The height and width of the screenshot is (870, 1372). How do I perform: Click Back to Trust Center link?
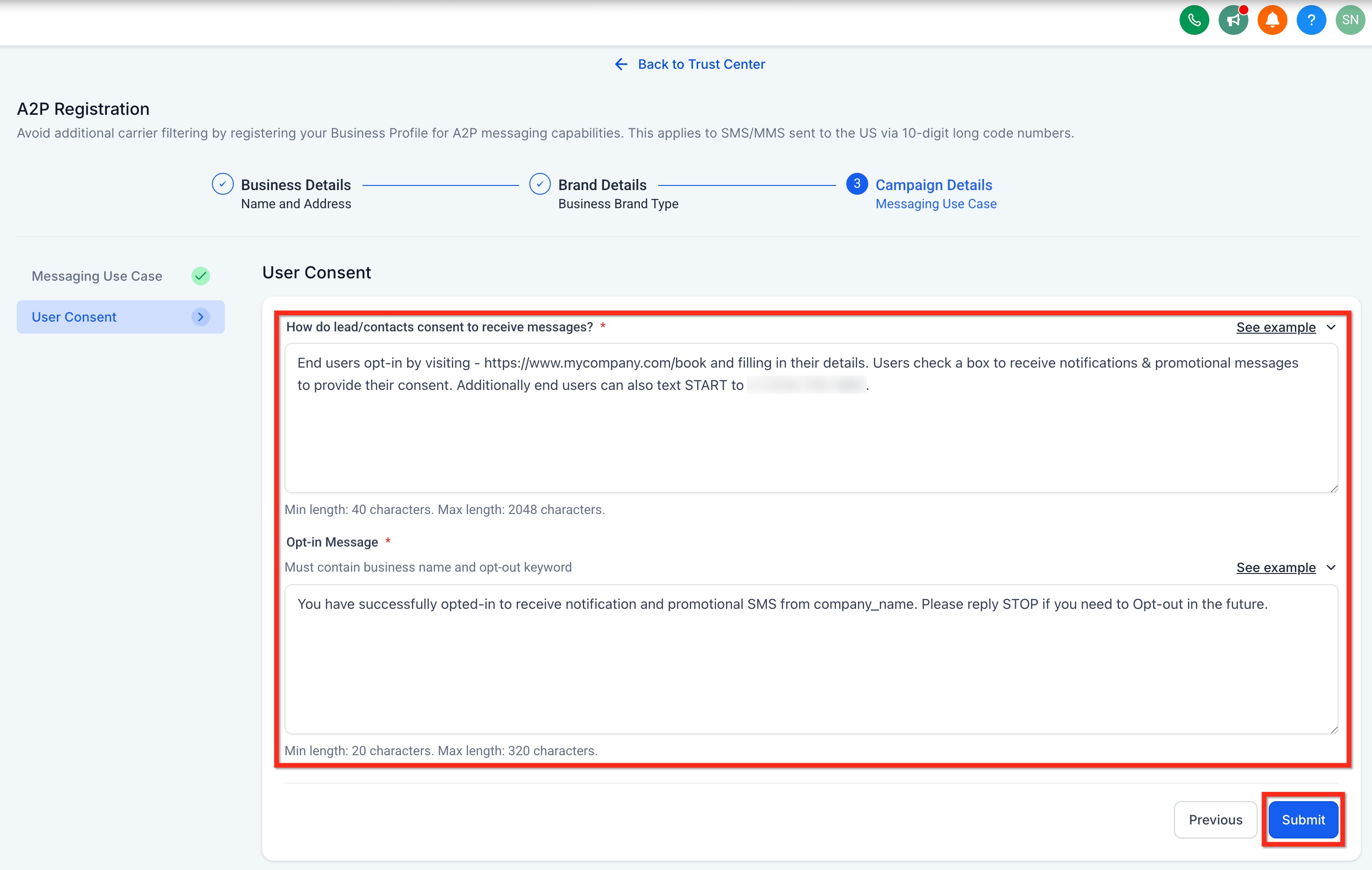pos(701,65)
